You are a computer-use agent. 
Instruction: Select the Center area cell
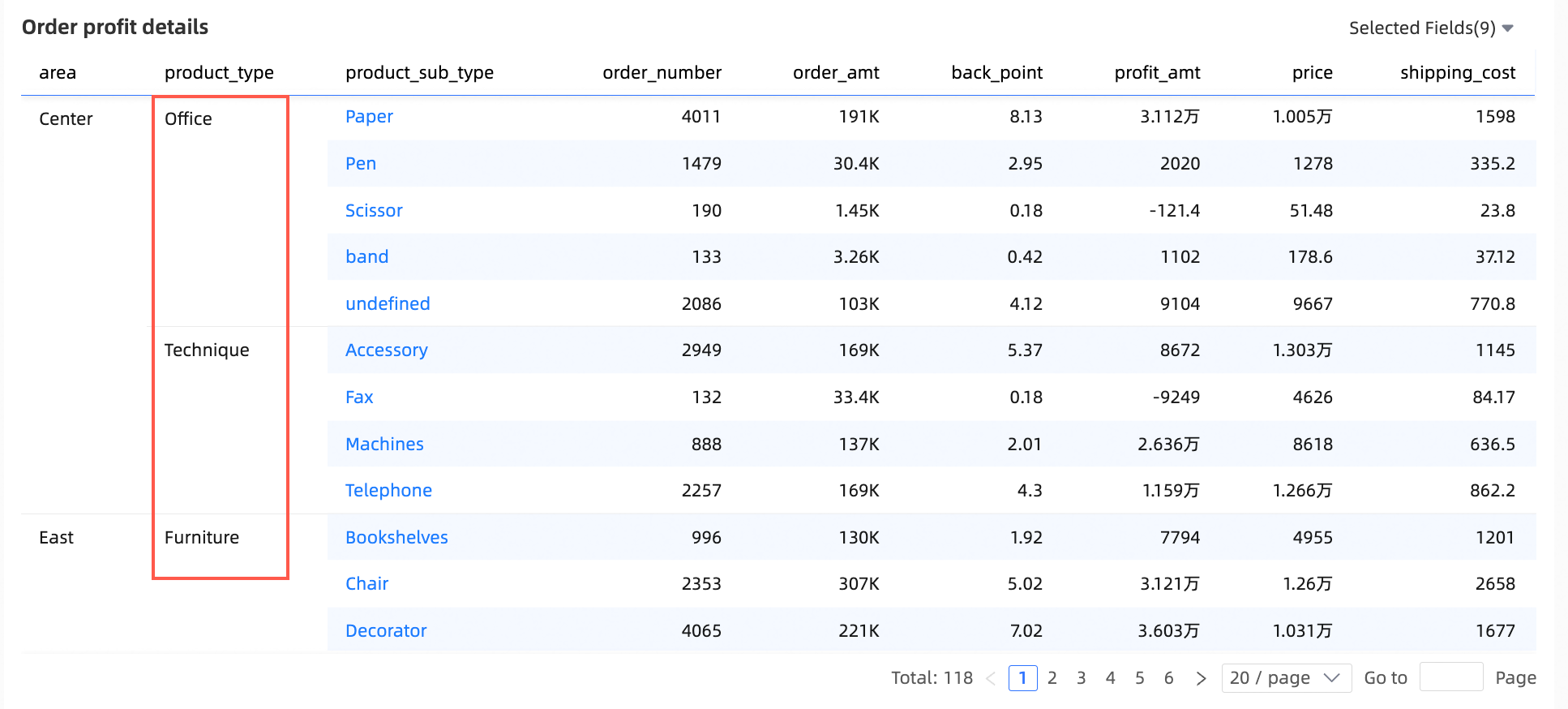click(x=66, y=118)
